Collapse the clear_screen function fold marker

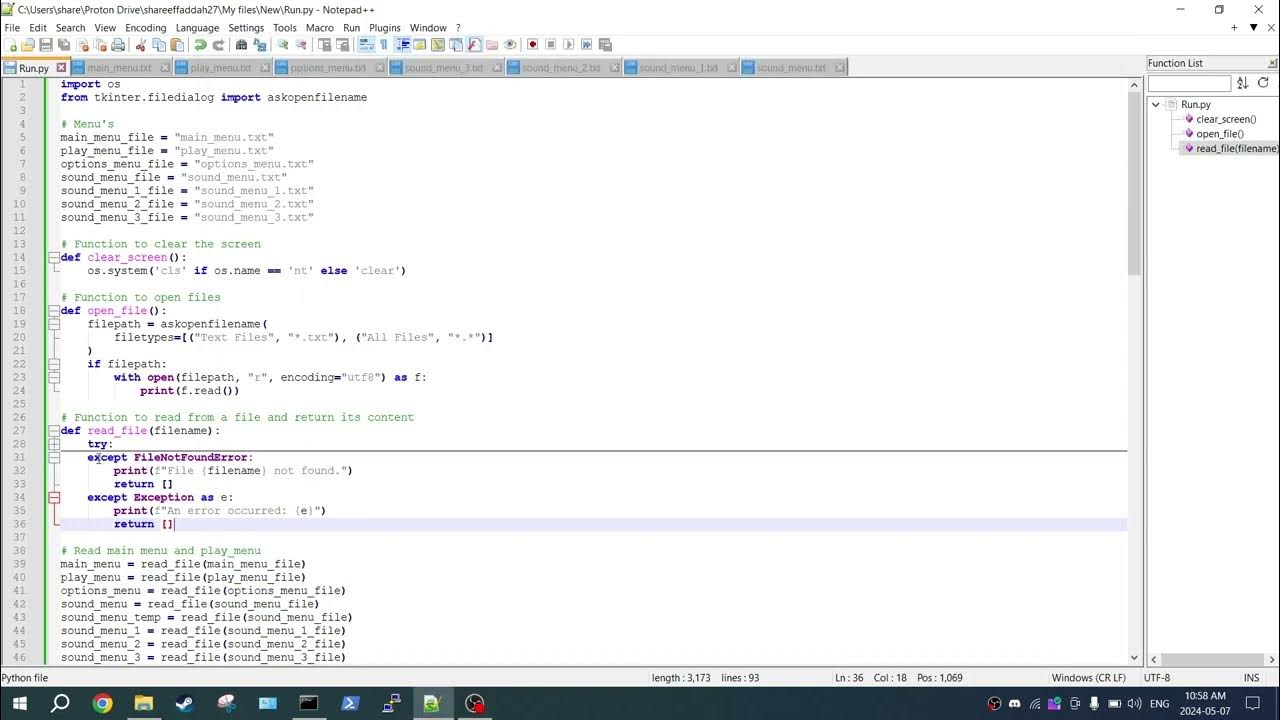coord(54,257)
